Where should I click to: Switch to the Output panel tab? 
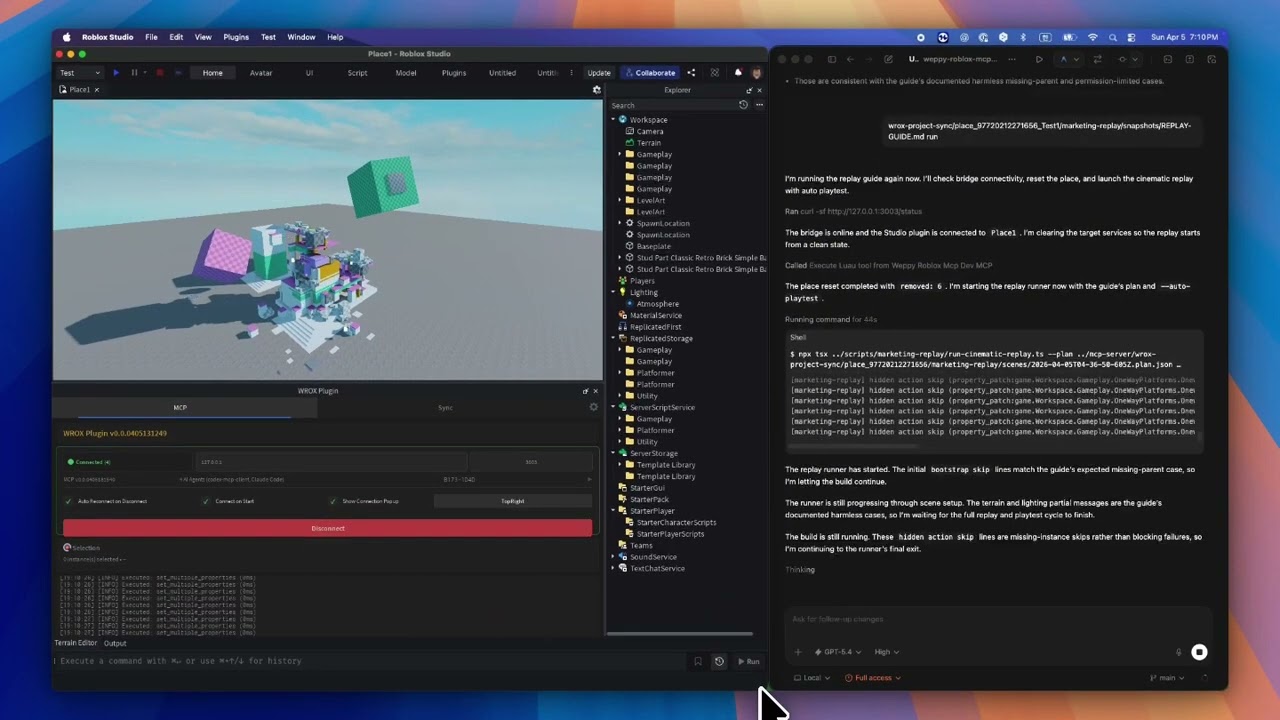[115, 643]
